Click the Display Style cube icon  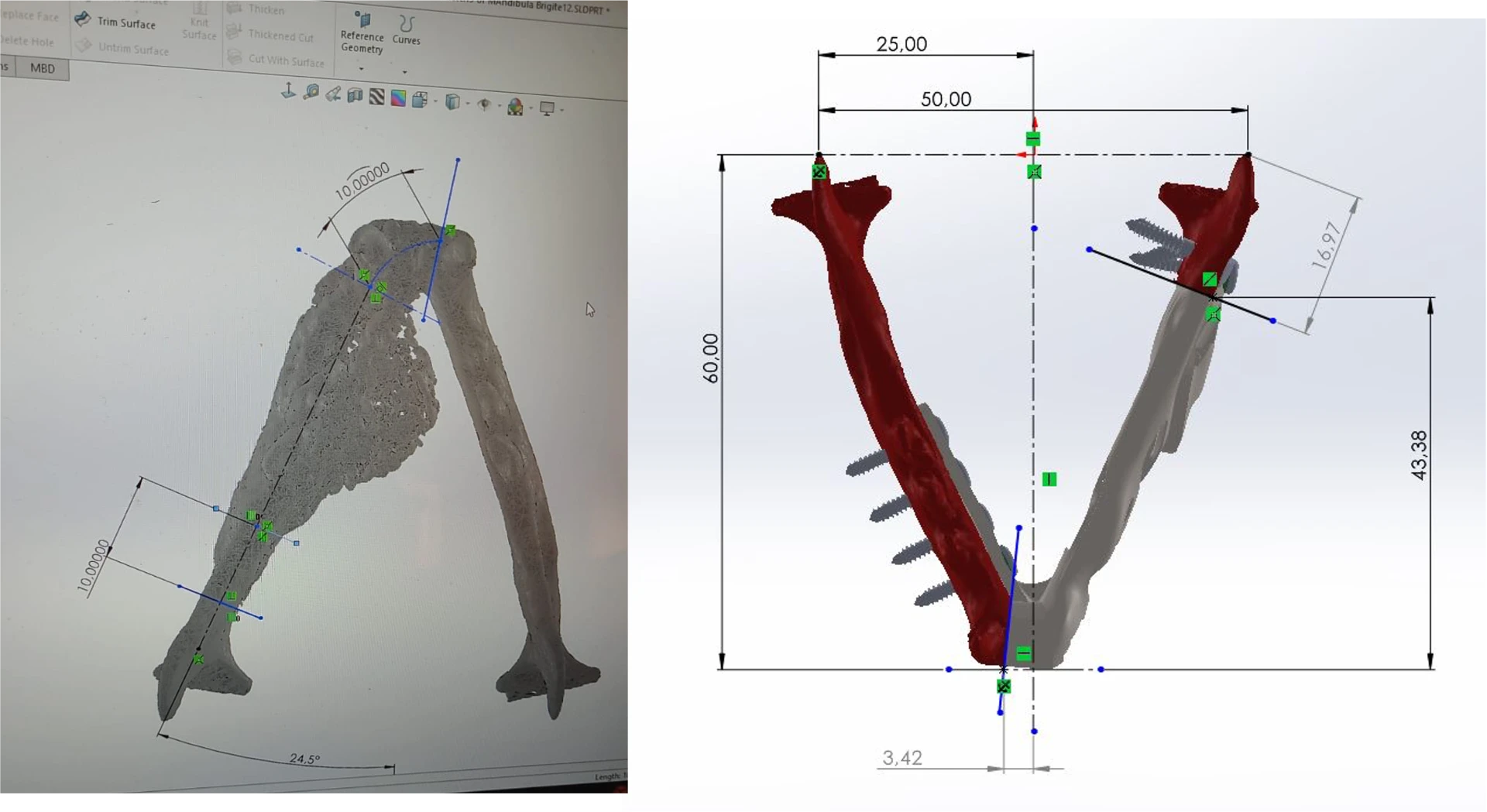pos(453,101)
